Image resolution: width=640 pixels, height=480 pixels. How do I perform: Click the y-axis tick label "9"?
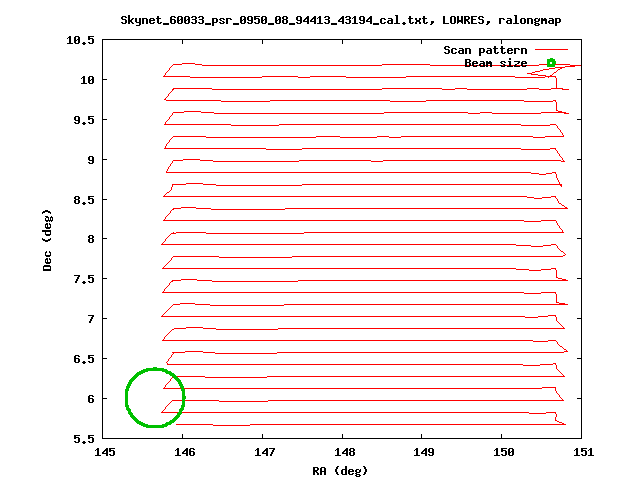[91, 160]
